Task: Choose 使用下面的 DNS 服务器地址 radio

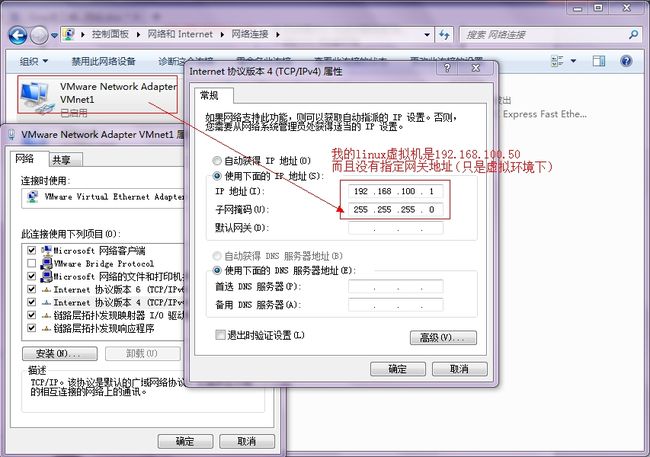Action: point(217,271)
